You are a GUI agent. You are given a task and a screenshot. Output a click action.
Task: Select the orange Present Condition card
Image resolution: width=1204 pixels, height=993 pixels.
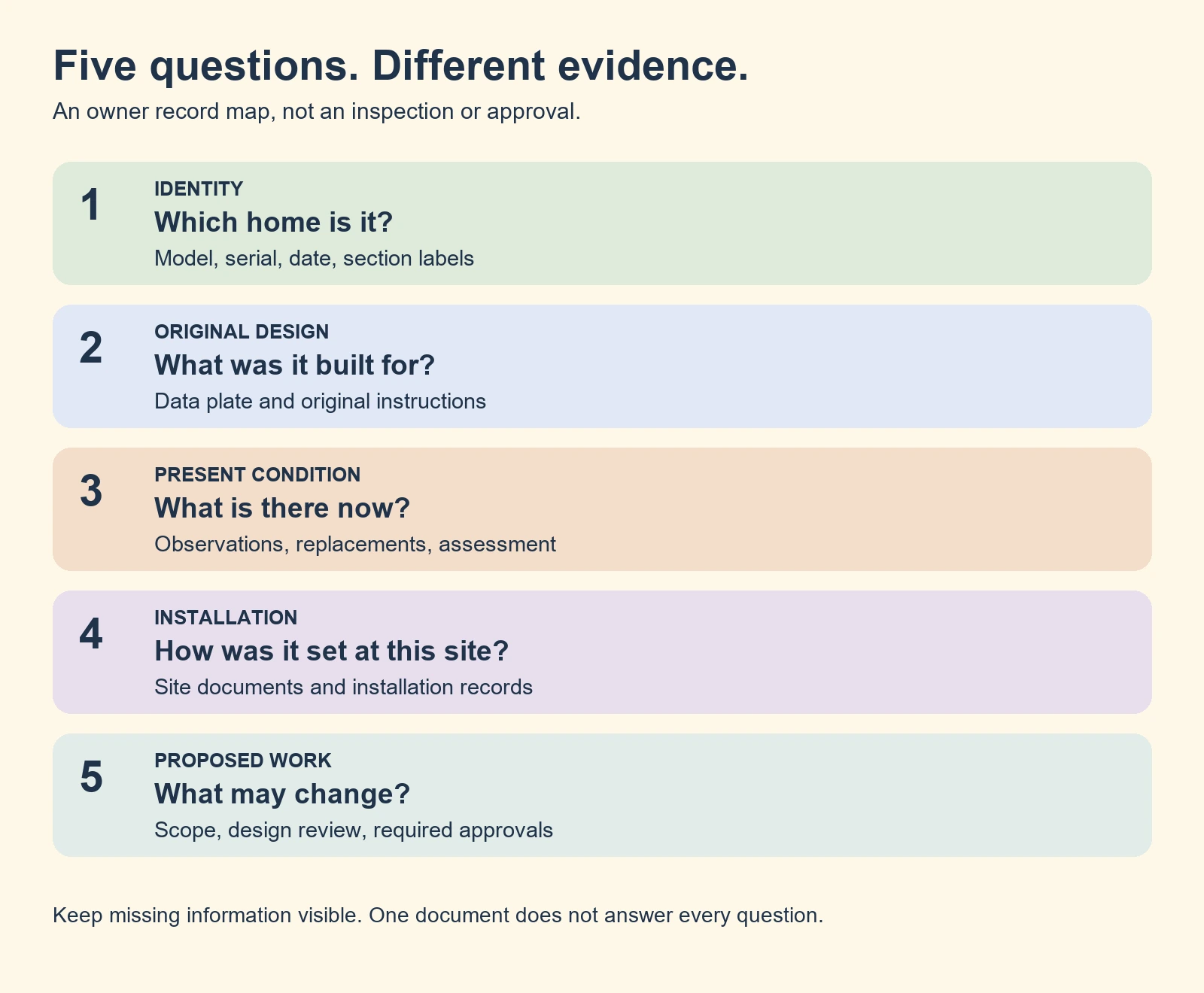point(602,509)
